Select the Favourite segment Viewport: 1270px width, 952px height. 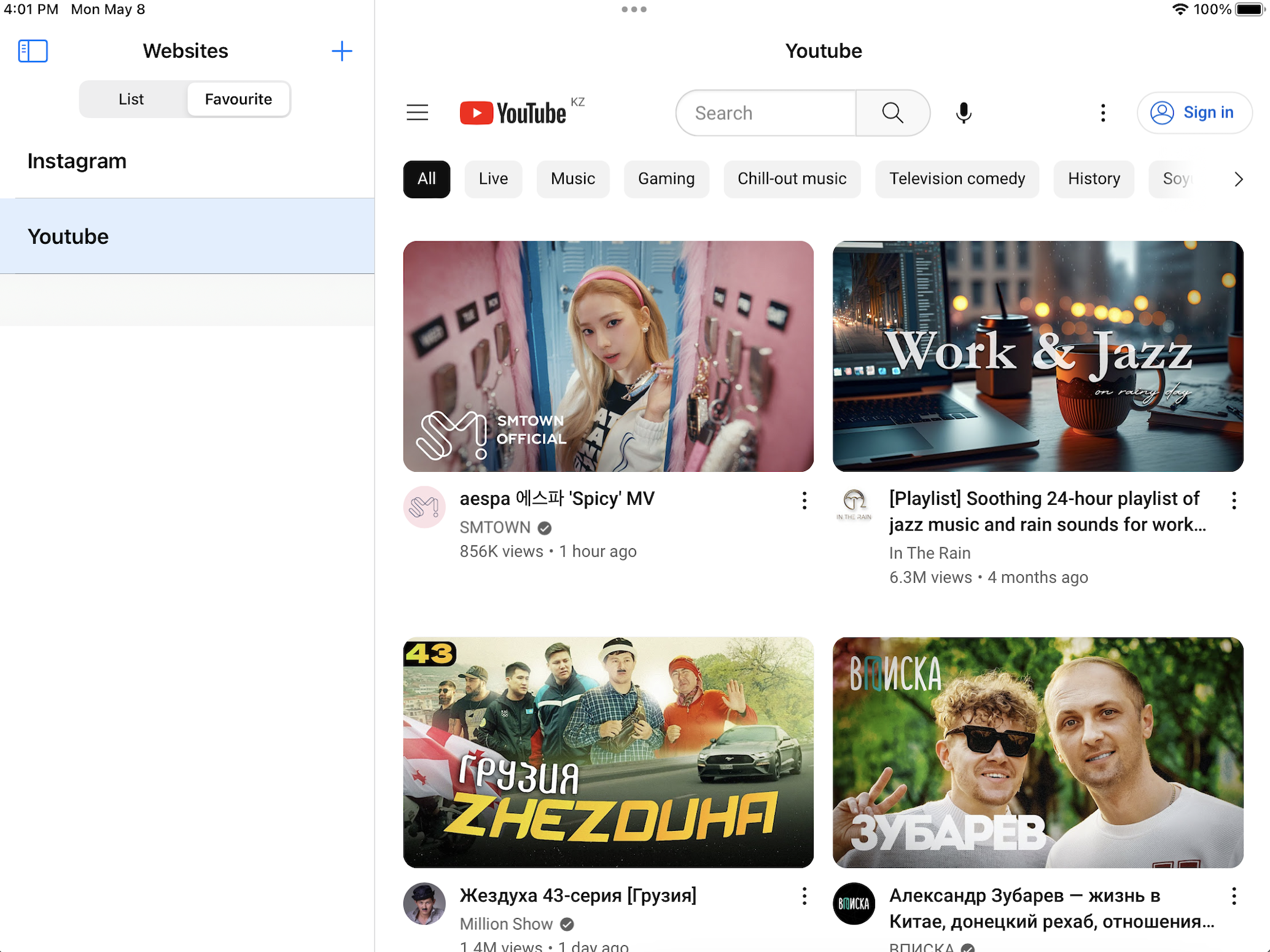(x=238, y=99)
